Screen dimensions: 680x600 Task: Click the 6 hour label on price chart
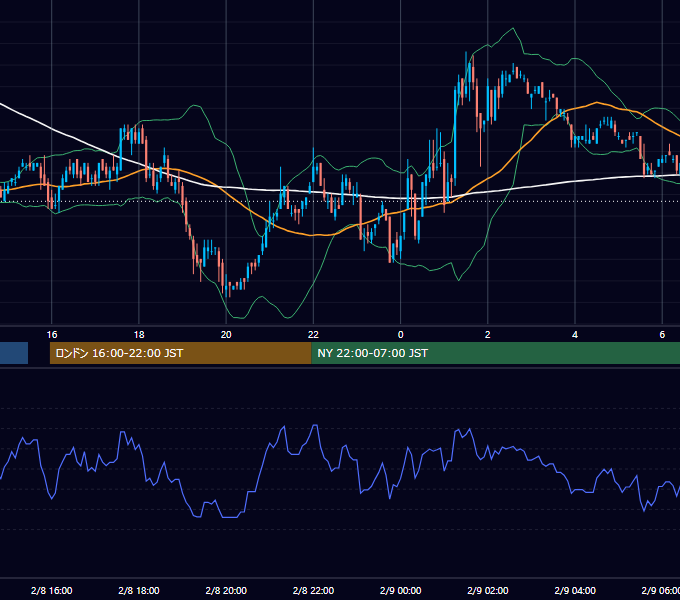(662, 334)
